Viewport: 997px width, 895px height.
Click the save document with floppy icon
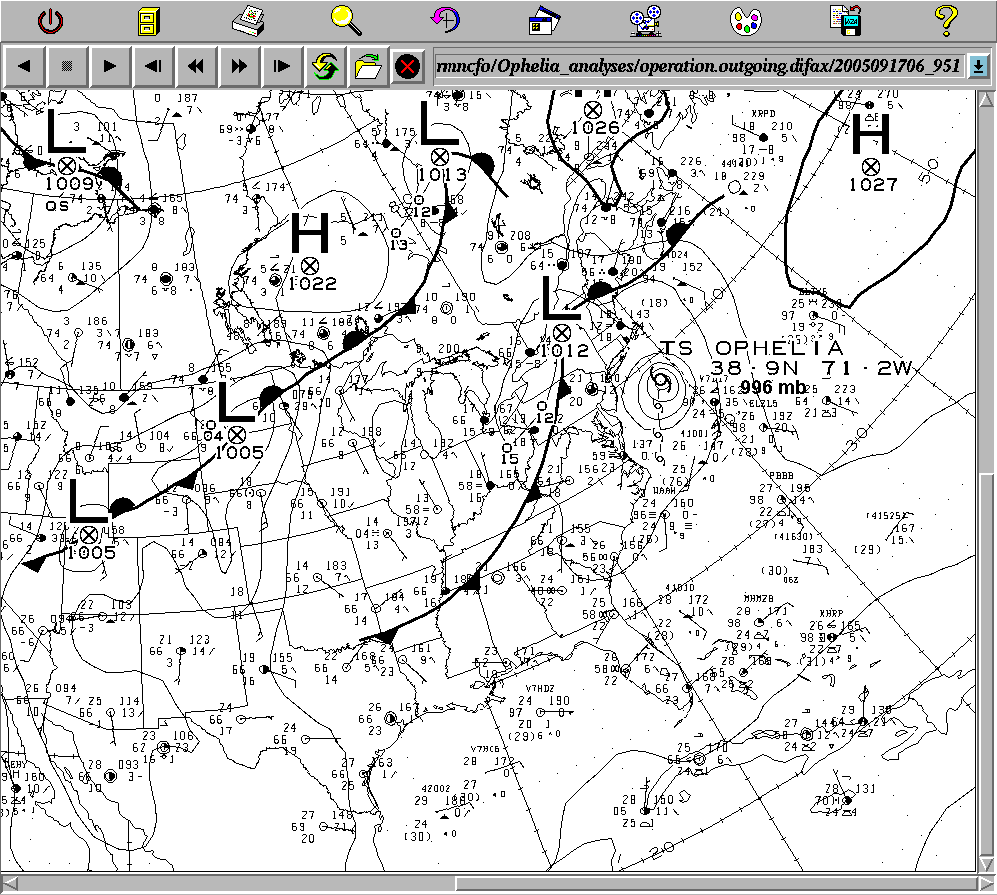pyautogui.click(x=845, y=19)
